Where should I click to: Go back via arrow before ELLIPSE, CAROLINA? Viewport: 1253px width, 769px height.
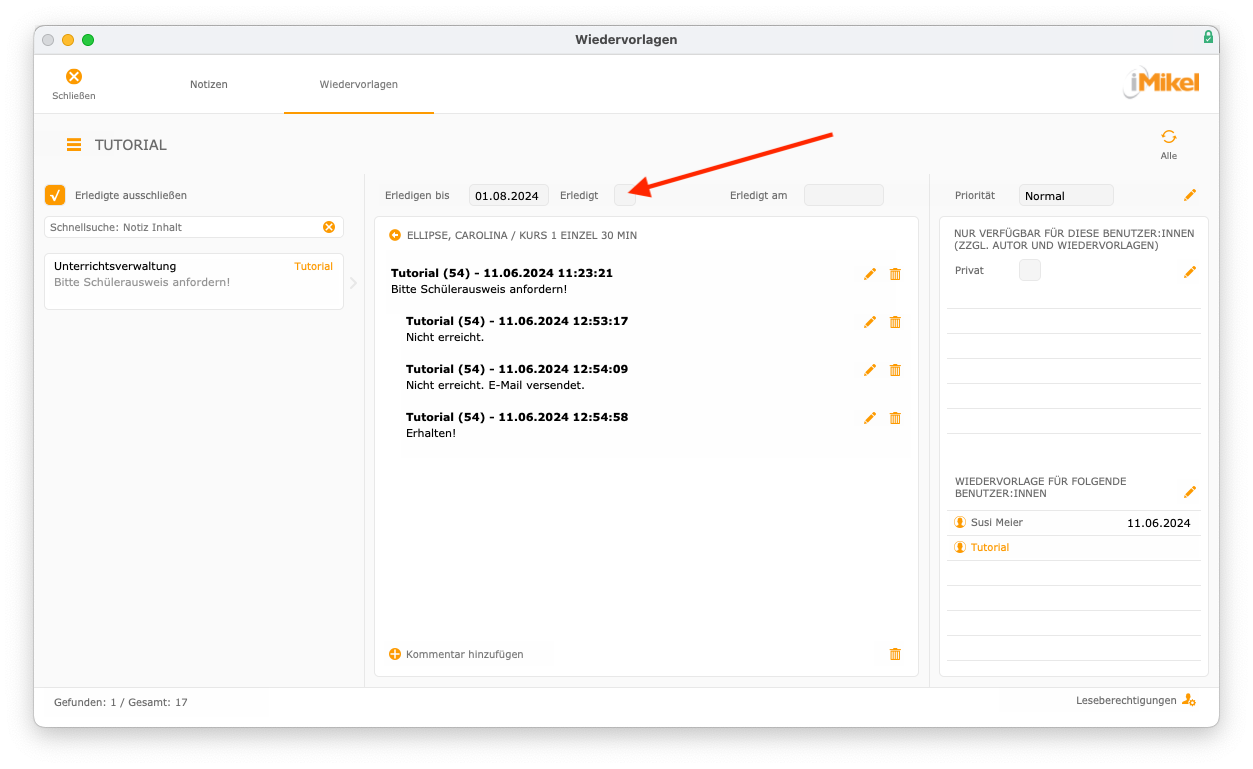395,236
